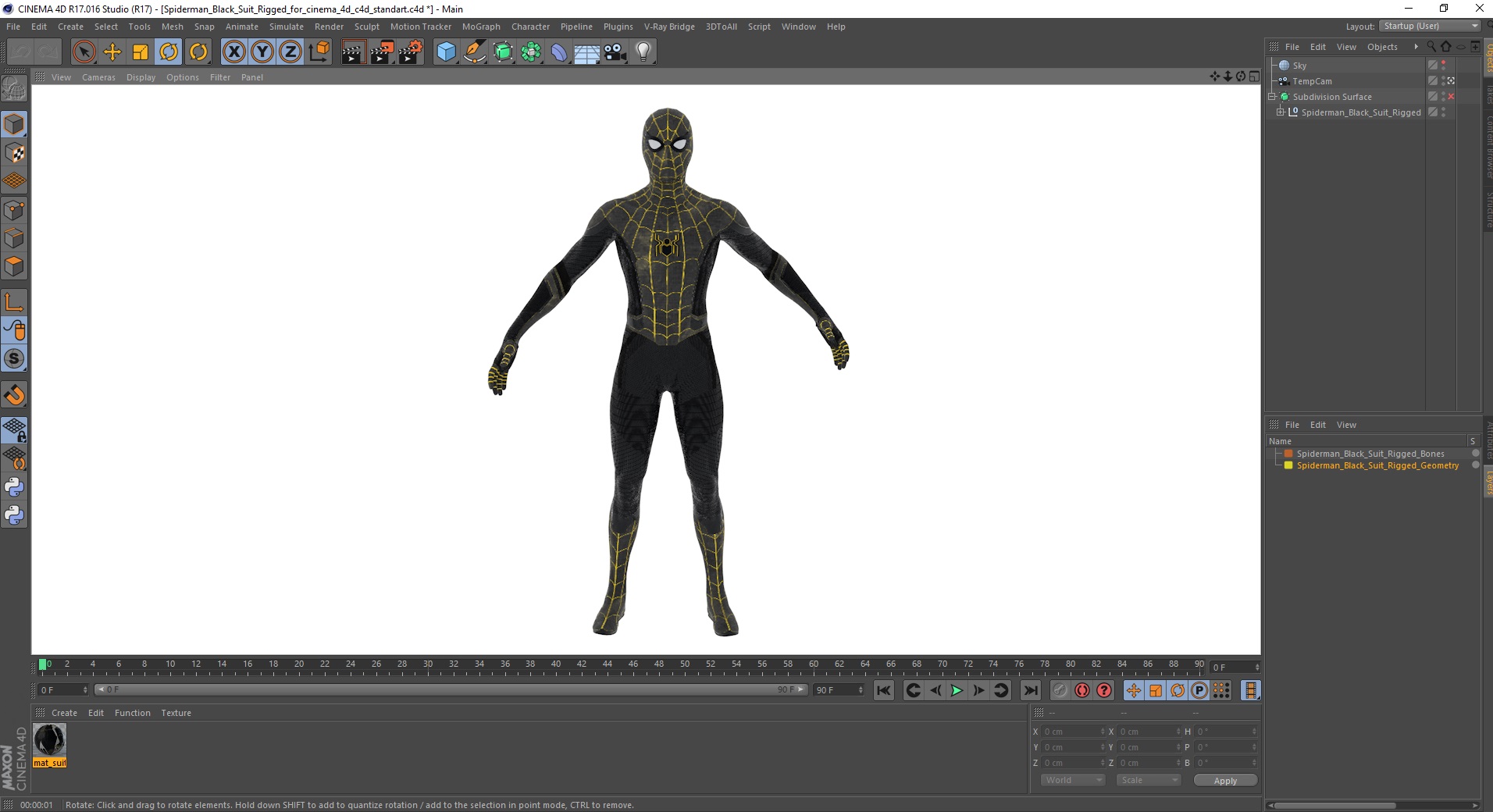Add a light object

pyautogui.click(x=643, y=52)
